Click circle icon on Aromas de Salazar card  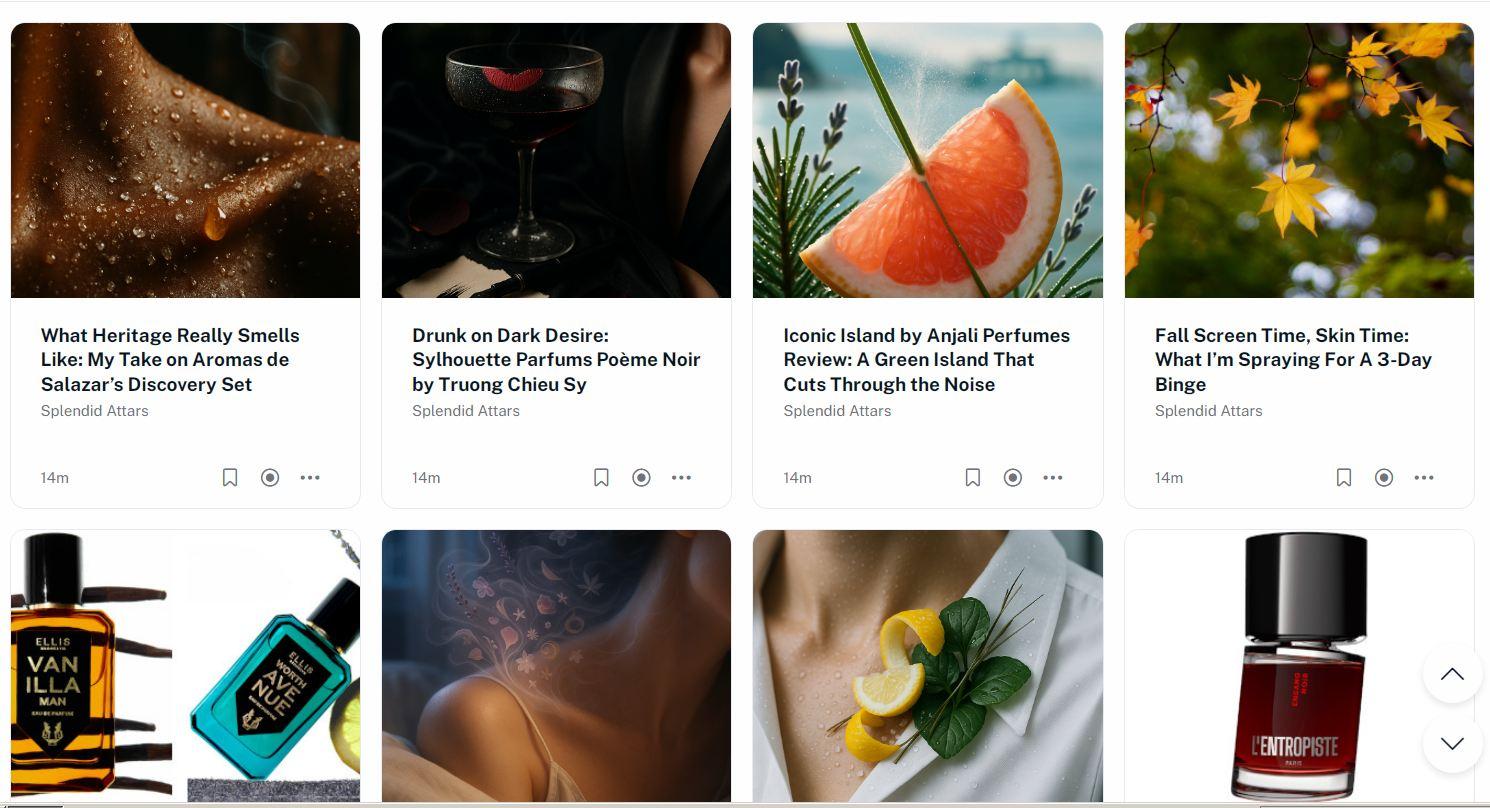pyautogui.click(x=270, y=478)
